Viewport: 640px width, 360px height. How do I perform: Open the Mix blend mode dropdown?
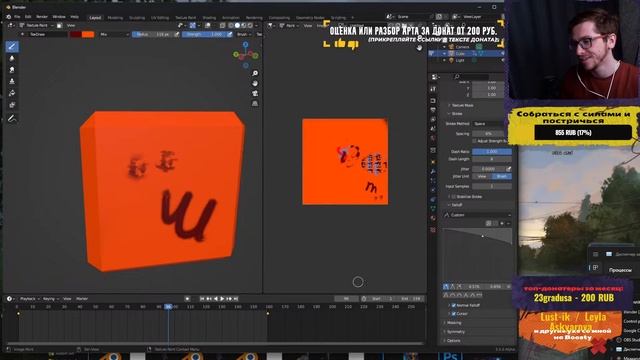point(113,35)
